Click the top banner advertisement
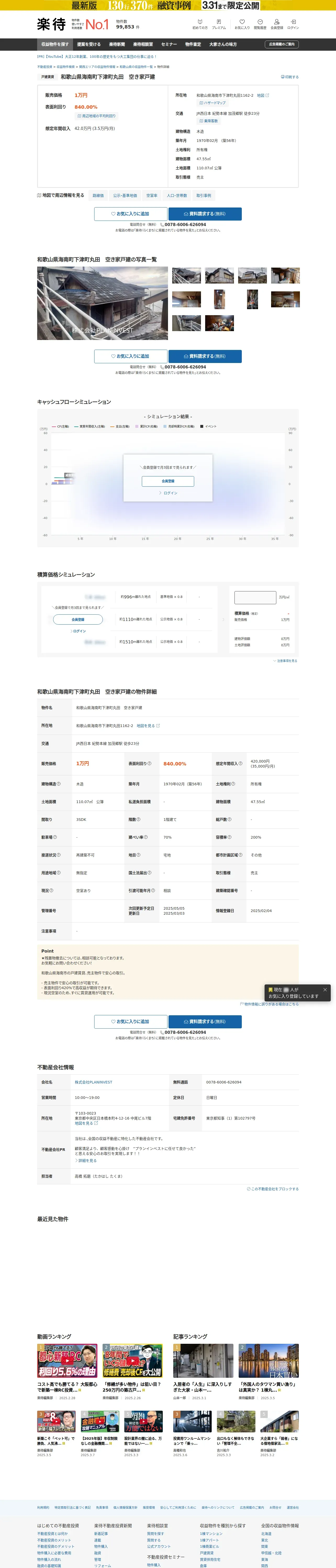336x1568 pixels. (168, 5)
